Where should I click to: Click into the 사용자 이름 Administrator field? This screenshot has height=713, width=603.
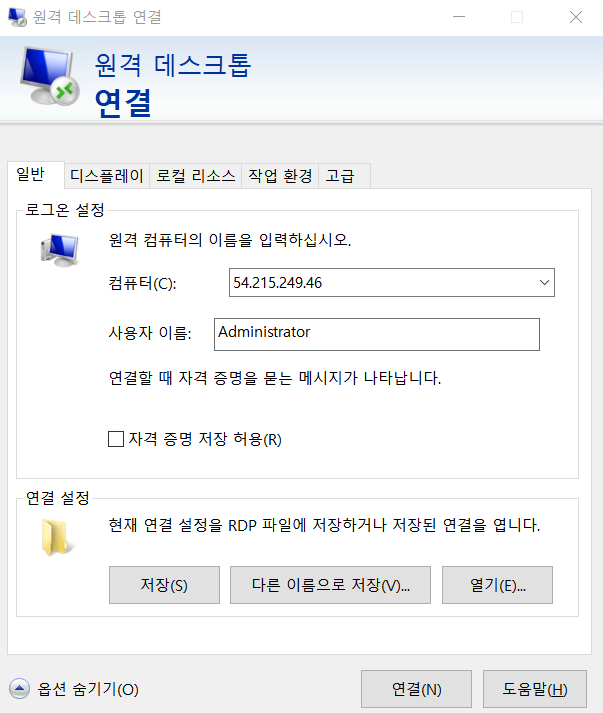[x=377, y=334]
